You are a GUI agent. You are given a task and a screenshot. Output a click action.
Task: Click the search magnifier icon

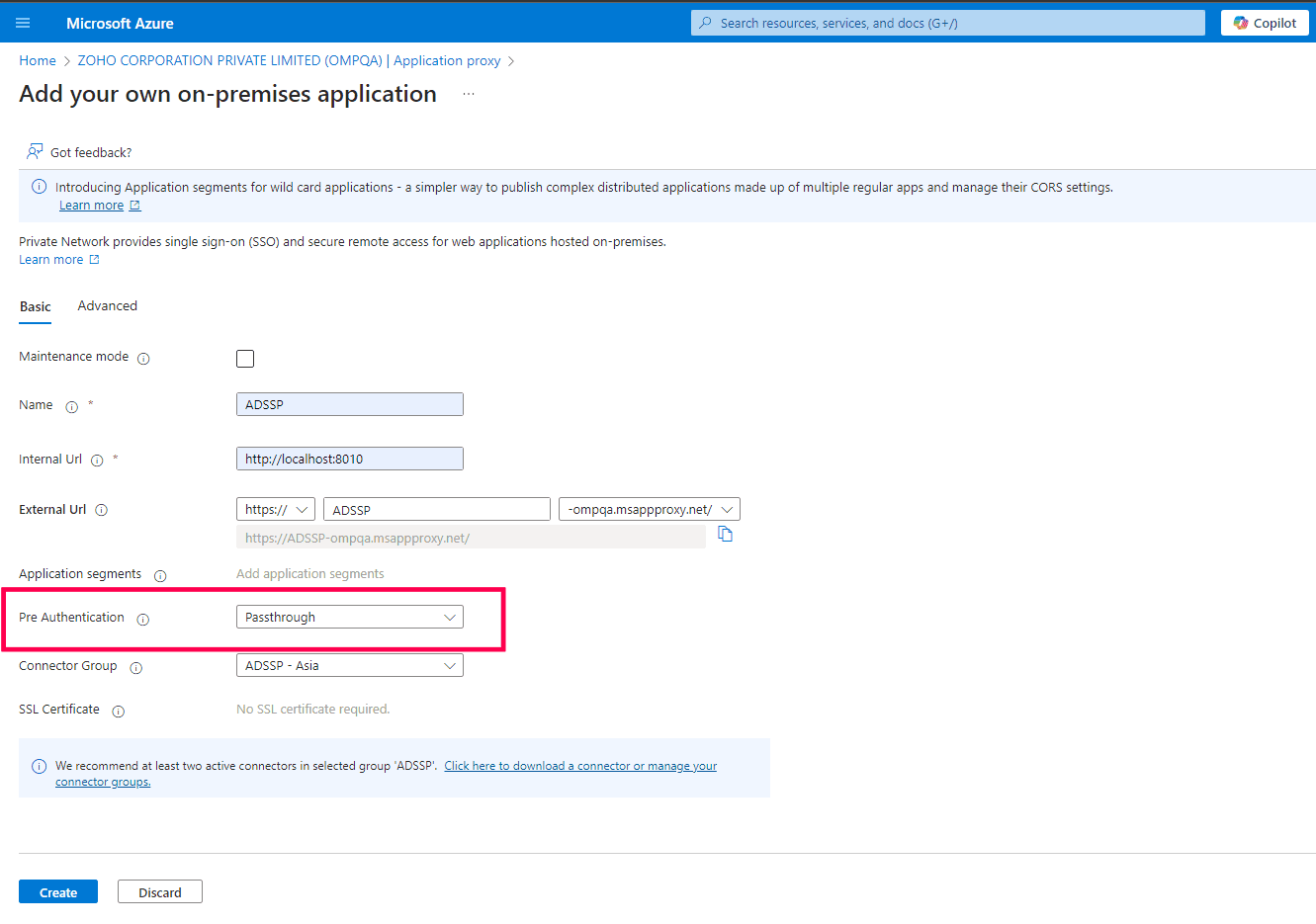[705, 23]
